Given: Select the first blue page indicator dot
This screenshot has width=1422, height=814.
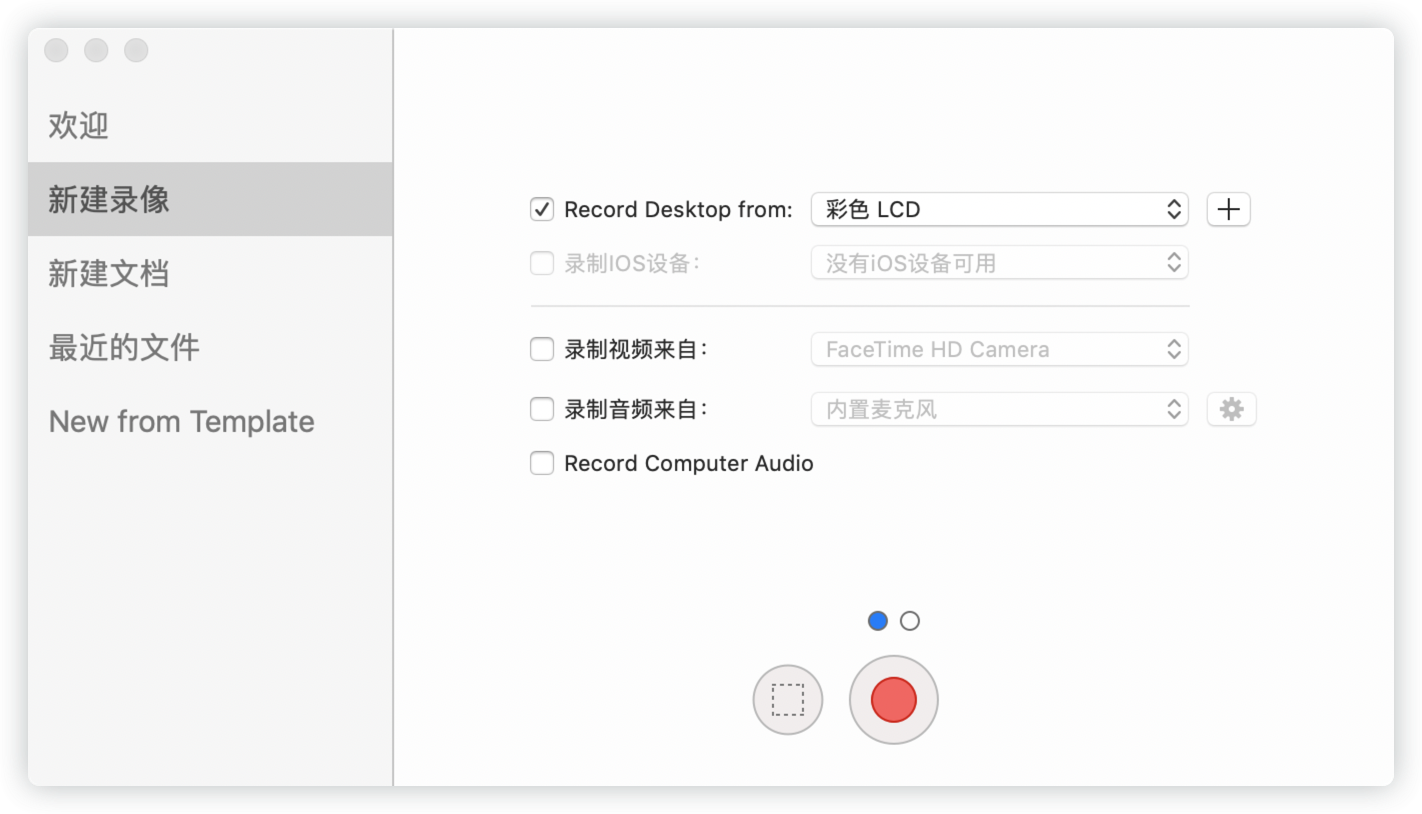Looking at the screenshot, I should point(878,621).
